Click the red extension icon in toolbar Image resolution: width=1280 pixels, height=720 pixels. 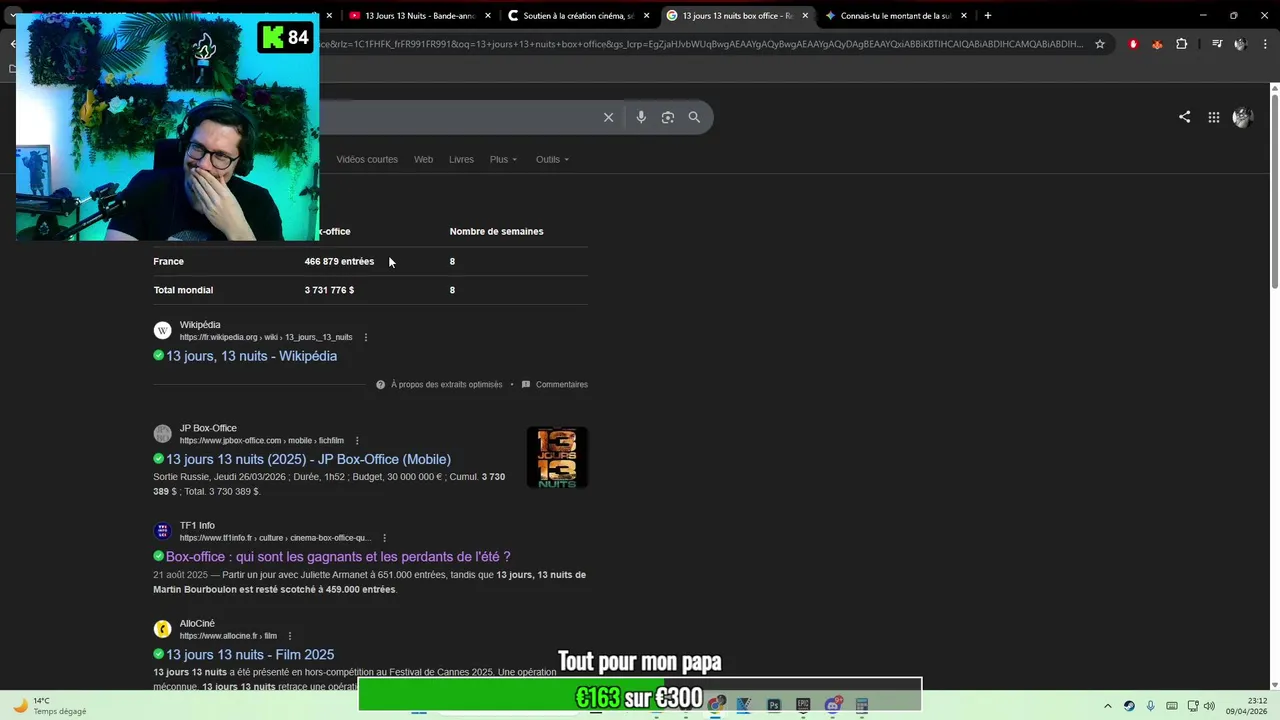pyautogui.click(x=1133, y=44)
